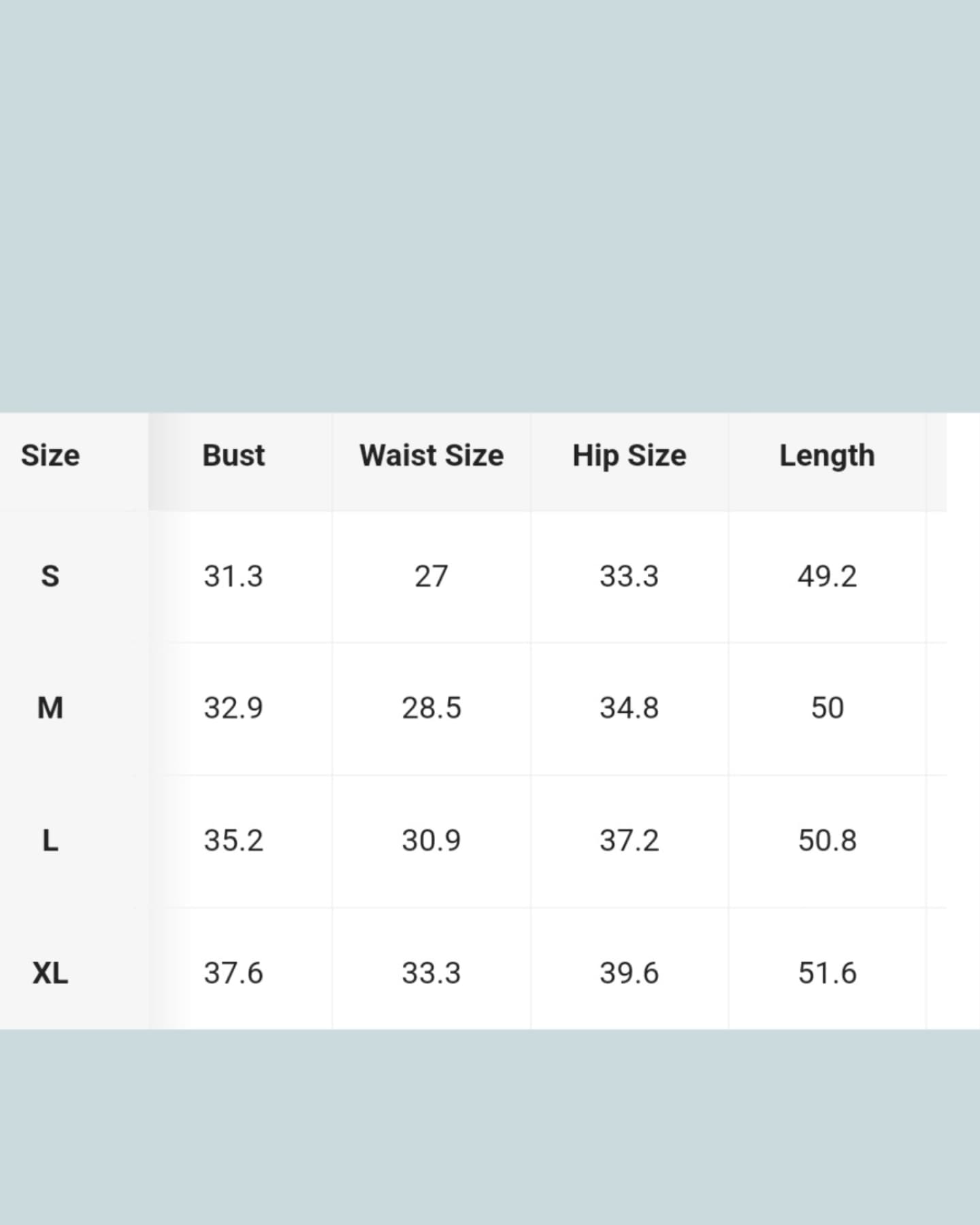Click the M size row label
Image resolution: width=980 pixels, height=1225 pixels.
click(x=50, y=708)
